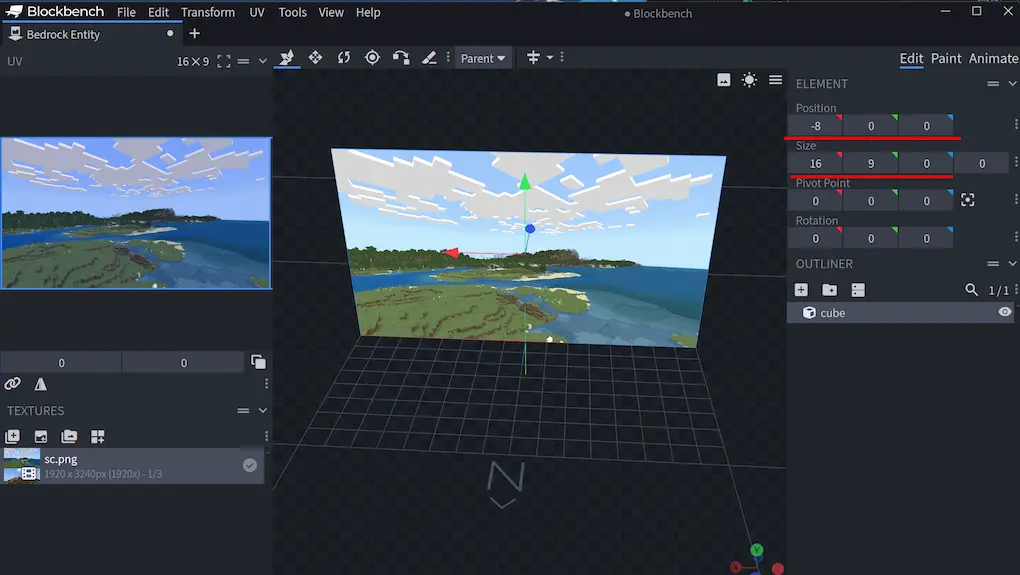
Task: Click the import texture image icon
Action: click(40, 436)
